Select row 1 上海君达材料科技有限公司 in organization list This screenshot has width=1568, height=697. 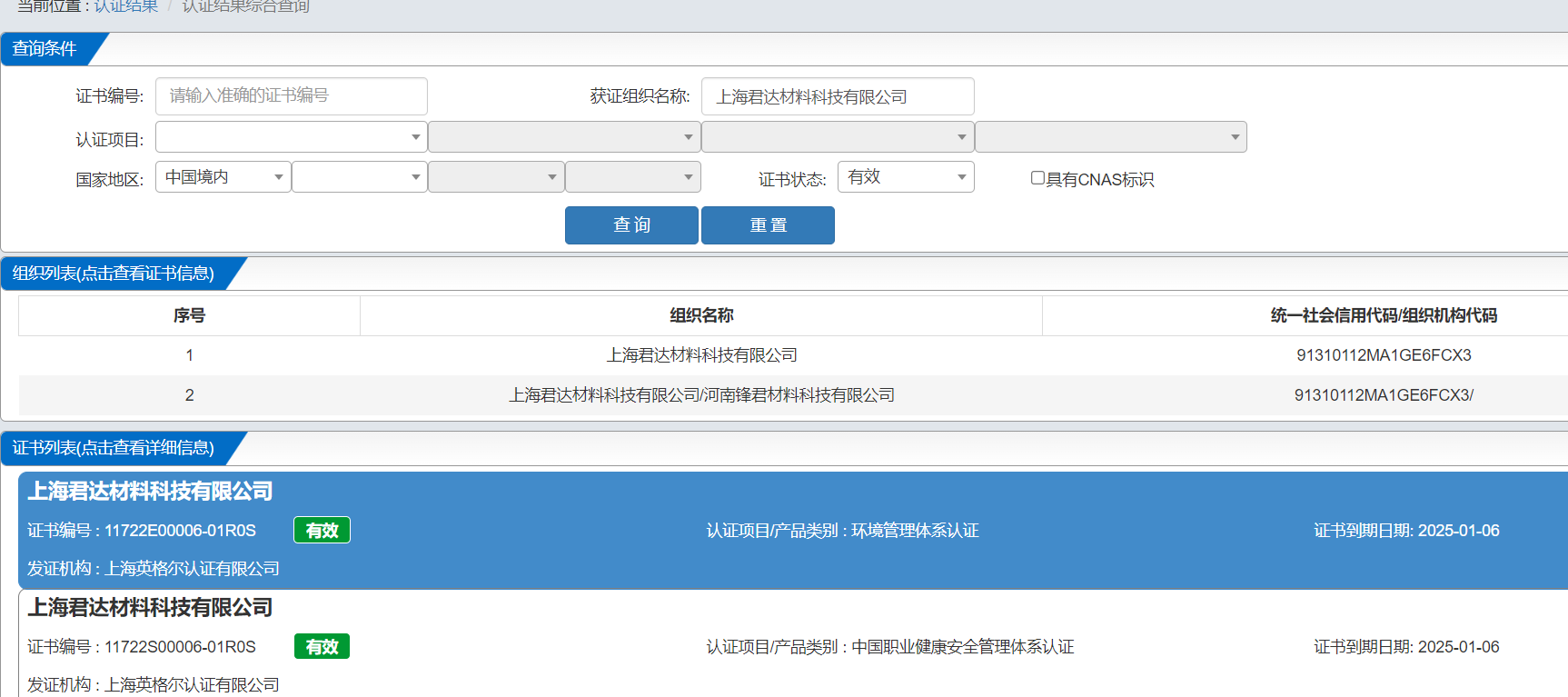702,355
